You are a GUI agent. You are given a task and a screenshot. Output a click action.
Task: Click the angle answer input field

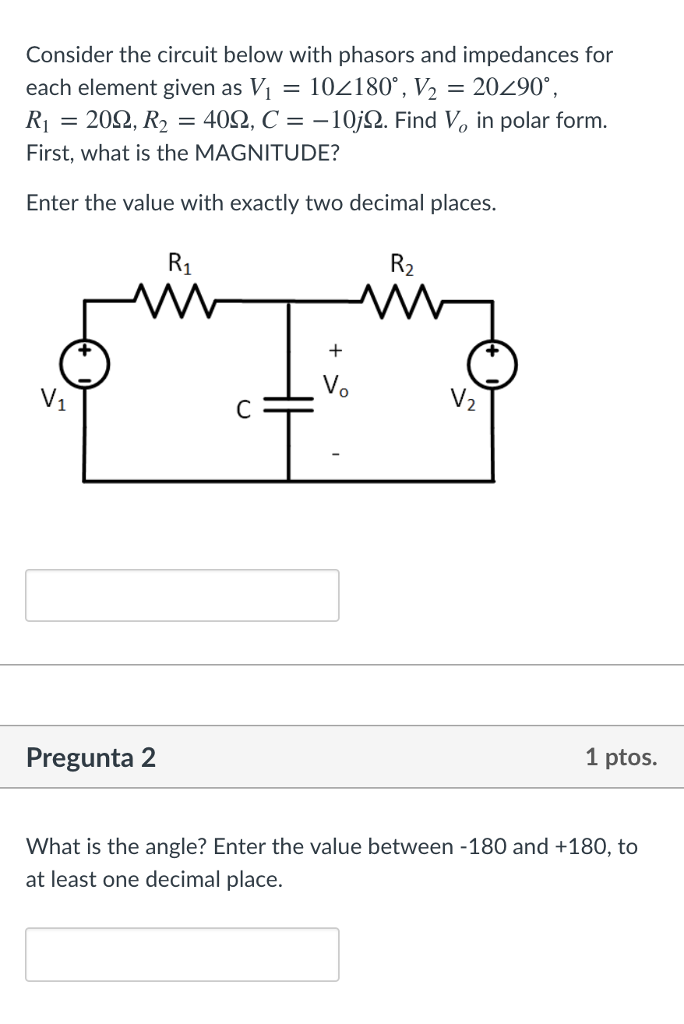pyautogui.click(x=182, y=953)
